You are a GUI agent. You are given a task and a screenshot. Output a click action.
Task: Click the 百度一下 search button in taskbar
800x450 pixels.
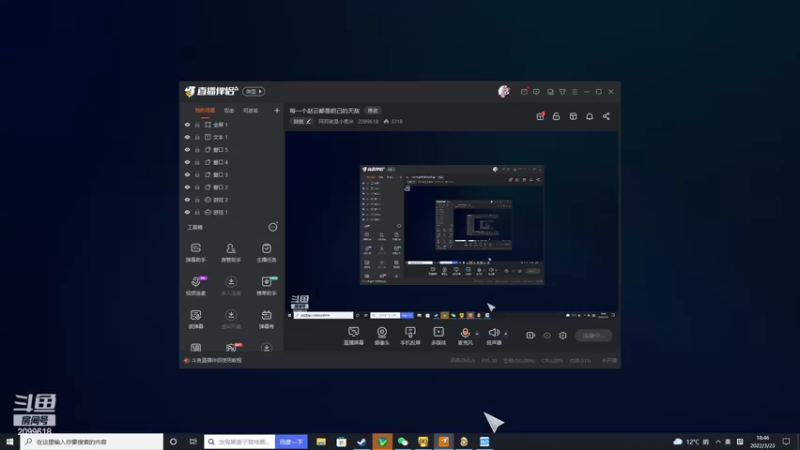tap(291, 441)
